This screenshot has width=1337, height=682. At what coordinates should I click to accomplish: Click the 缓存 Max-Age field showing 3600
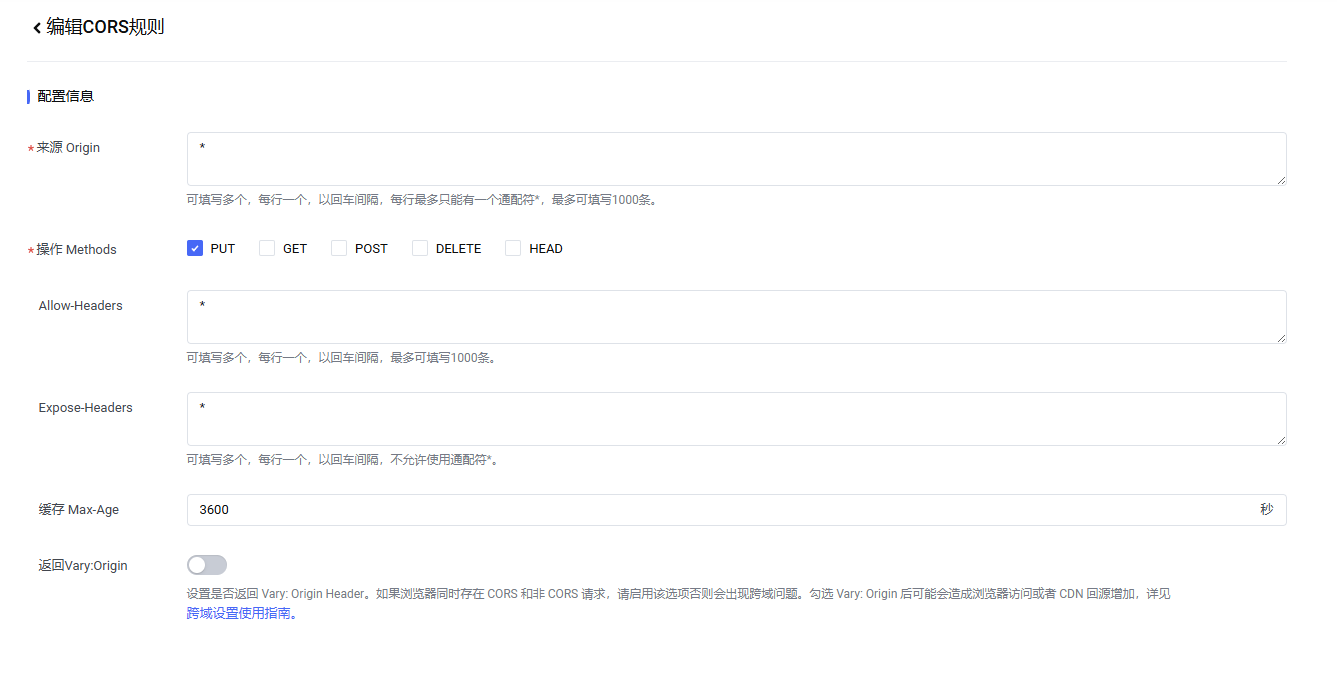click(x=736, y=510)
